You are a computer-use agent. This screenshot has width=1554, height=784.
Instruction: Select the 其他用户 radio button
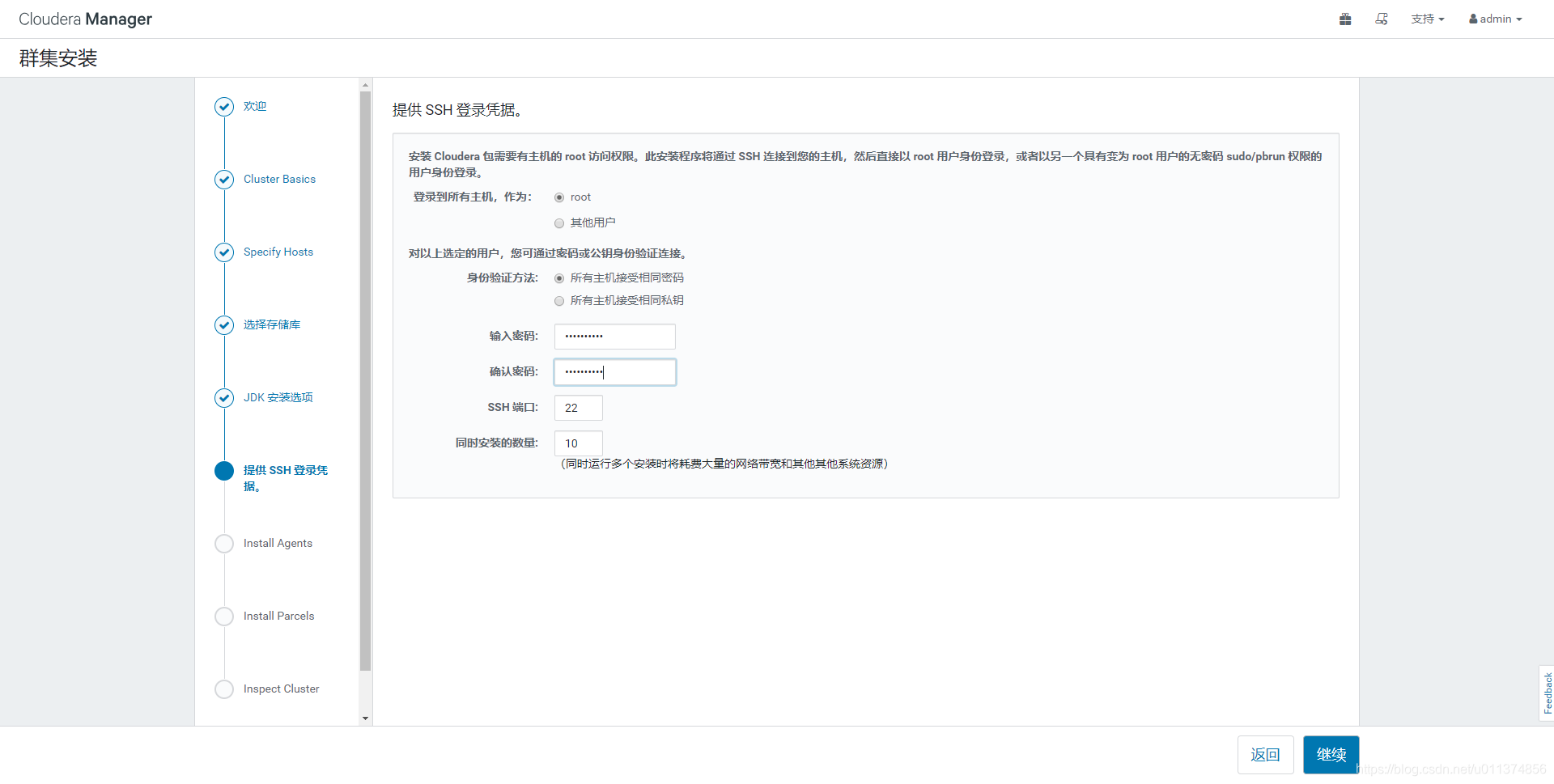pyautogui.click(x=559, y=223)
